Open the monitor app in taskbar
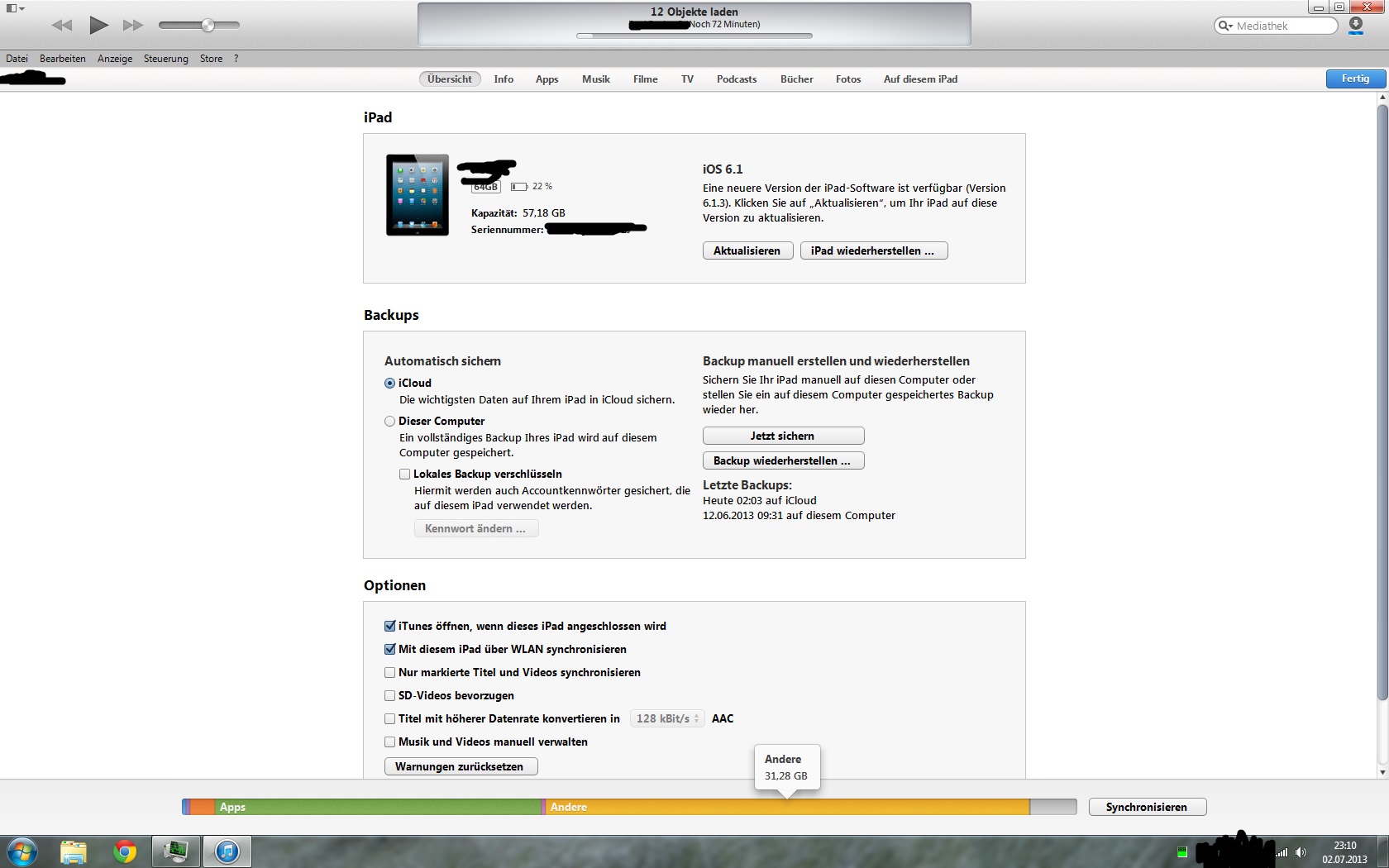Viewport: 1389px width, 868px height. (176, 851)
